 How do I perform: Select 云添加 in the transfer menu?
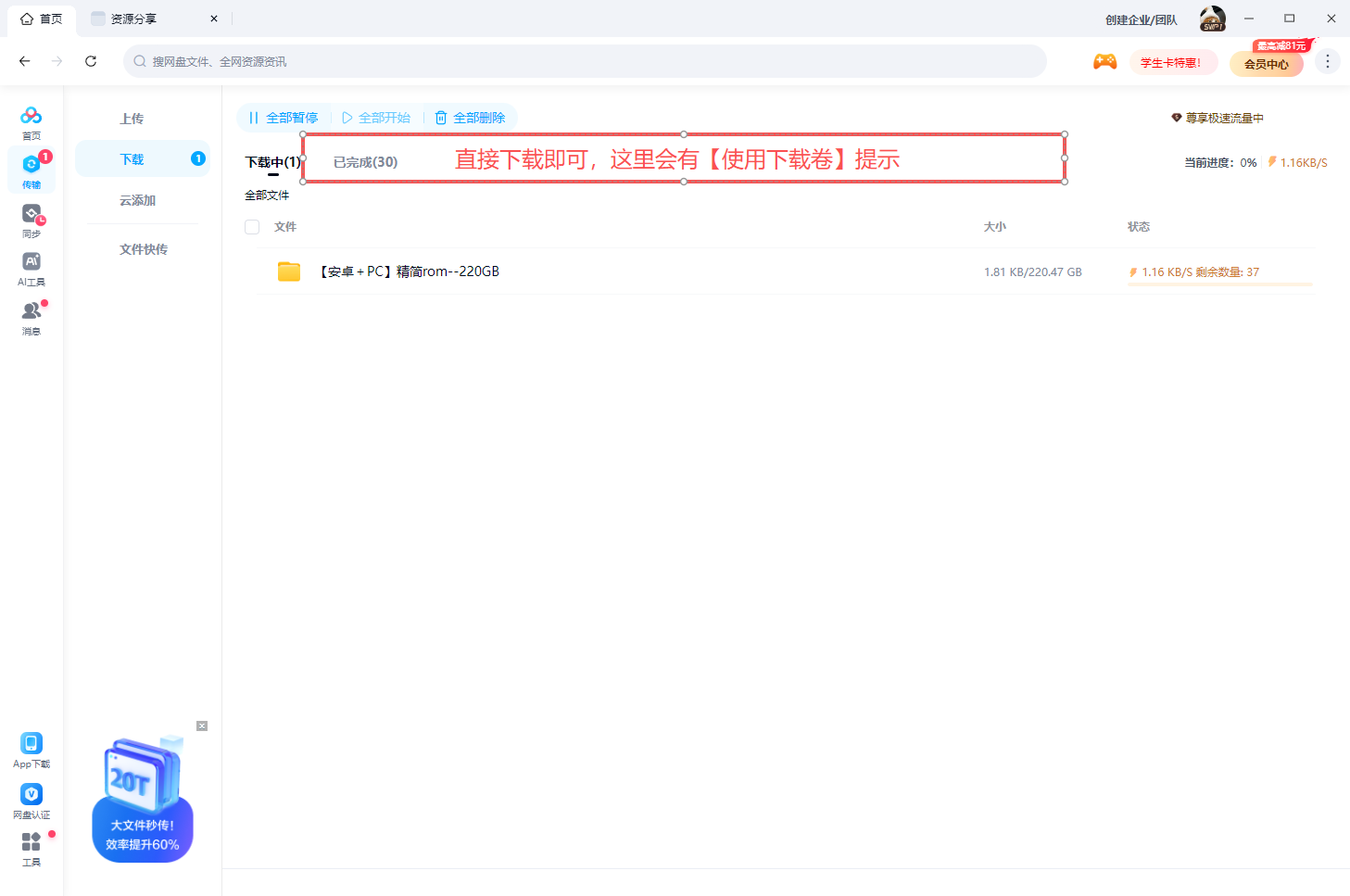[x=137, y=200]
